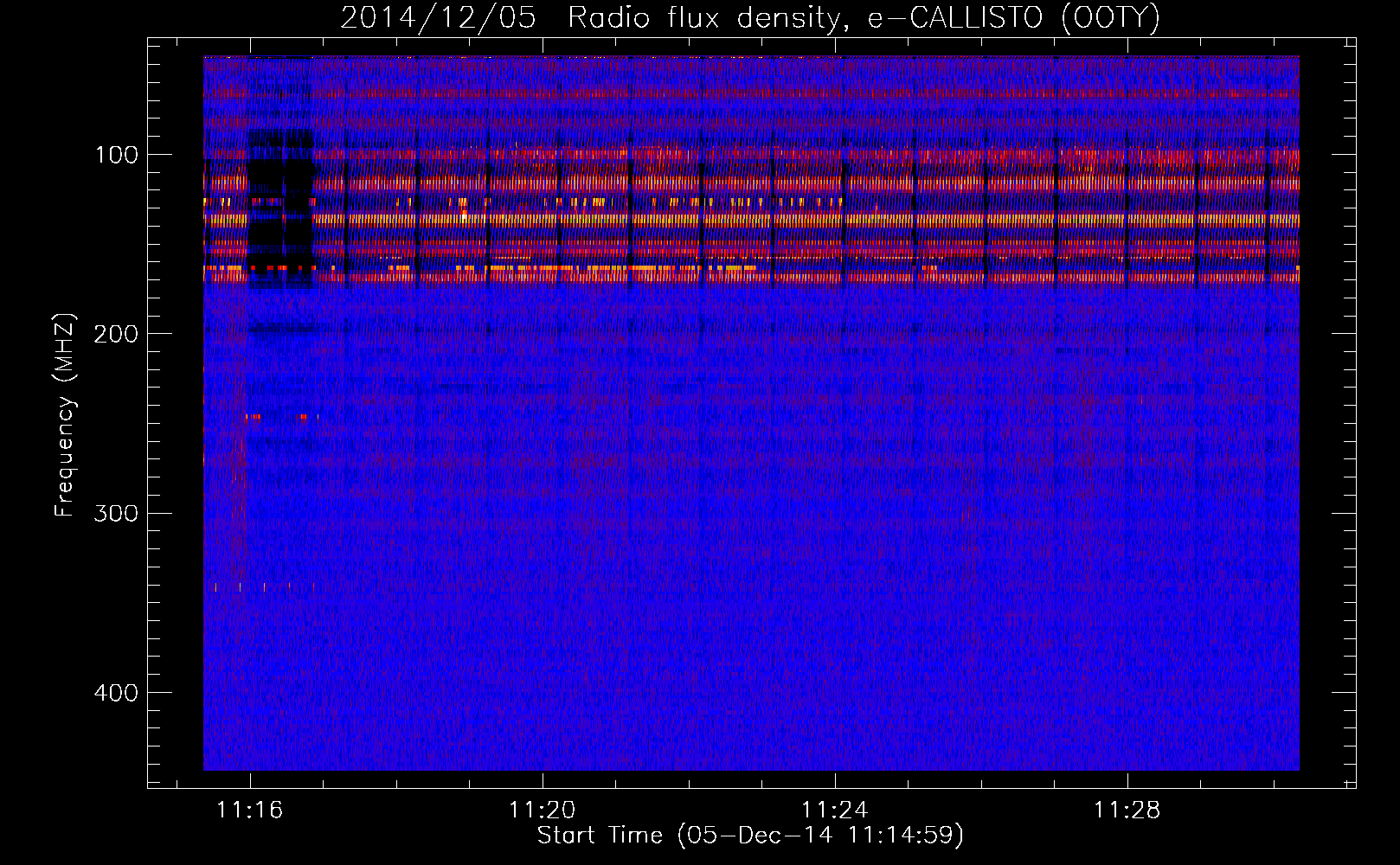Click the 'e-CALLISTO (OOTY)' station label in title

coord(1013,18)
